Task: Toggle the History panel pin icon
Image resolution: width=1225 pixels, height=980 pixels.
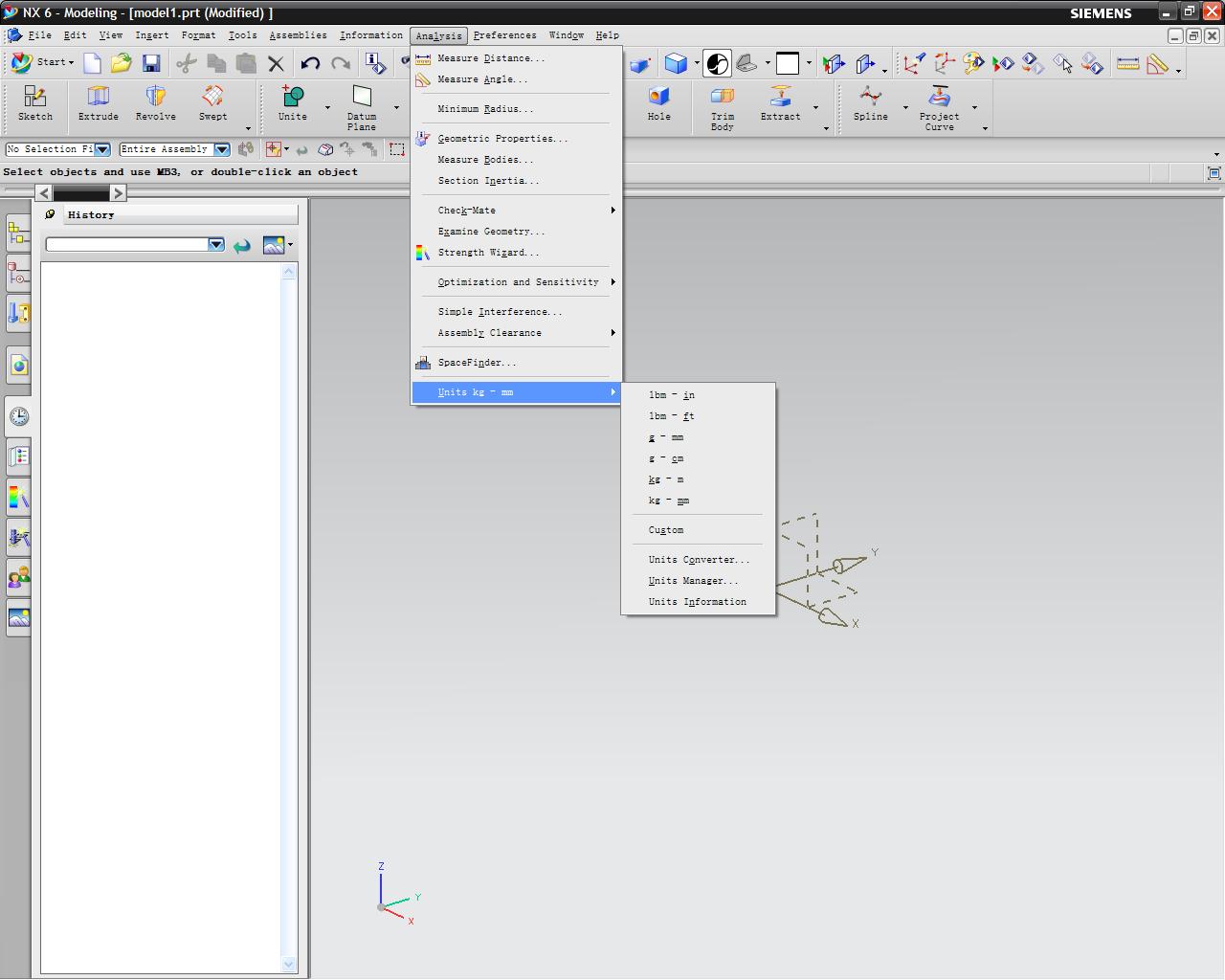Action: (x=51, y=214)
